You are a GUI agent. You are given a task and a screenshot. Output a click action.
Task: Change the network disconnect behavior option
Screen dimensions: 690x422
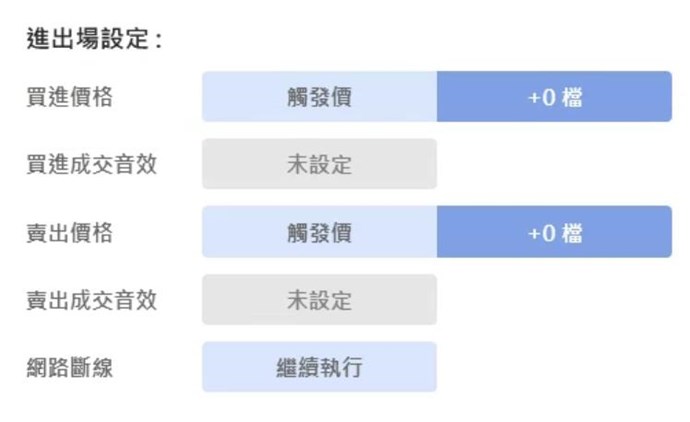pyautogui.click(x=319, y=367)
